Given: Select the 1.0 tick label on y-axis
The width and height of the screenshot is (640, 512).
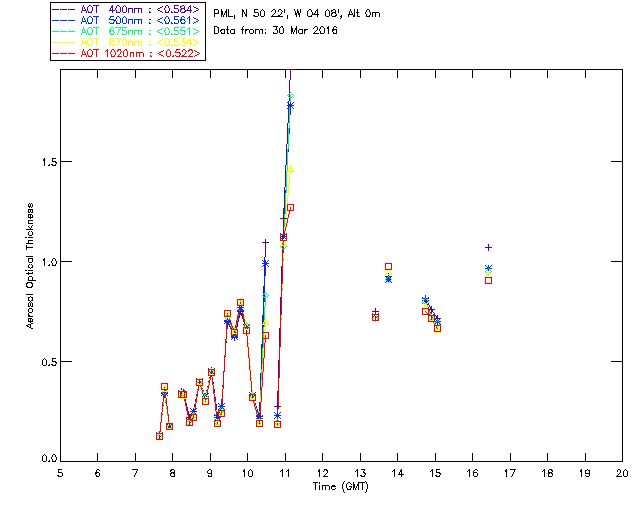Looking at the screenshot, I should [45, 262].
